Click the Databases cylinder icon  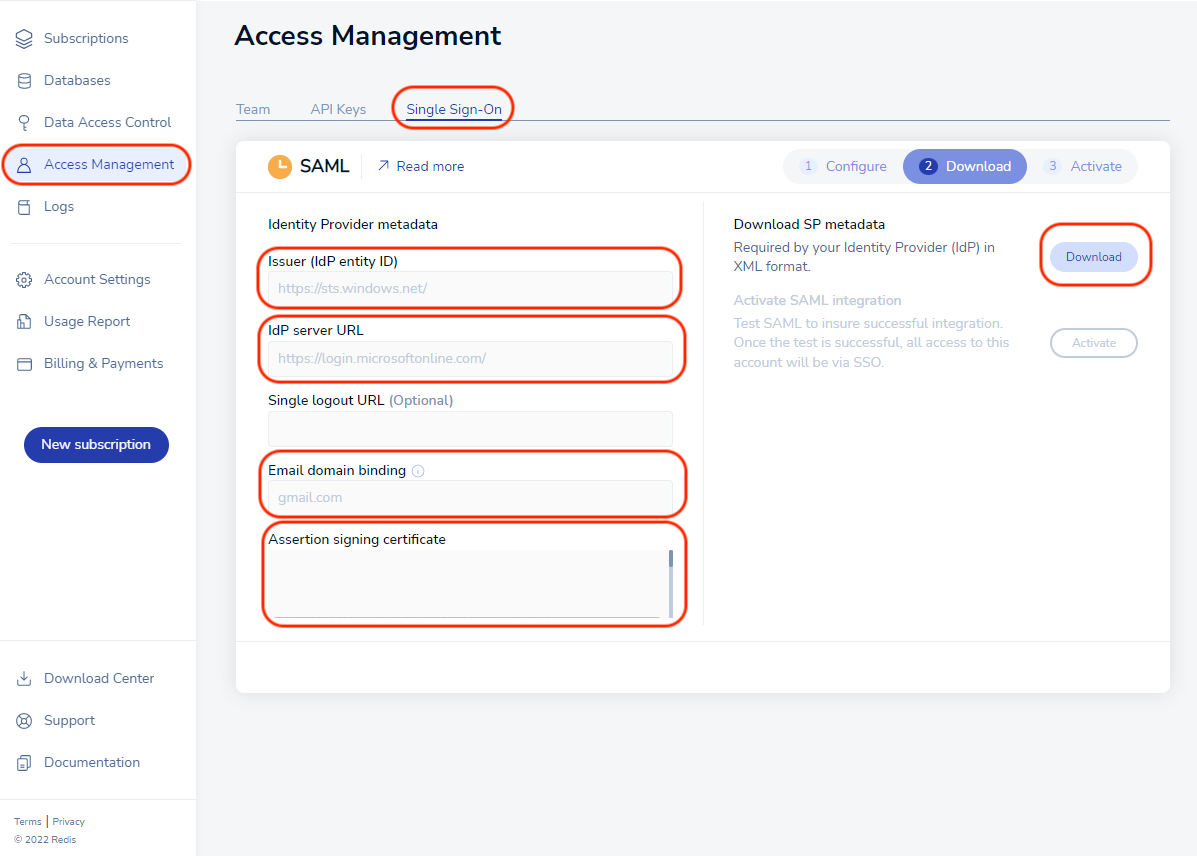click(x=24, y=81)
